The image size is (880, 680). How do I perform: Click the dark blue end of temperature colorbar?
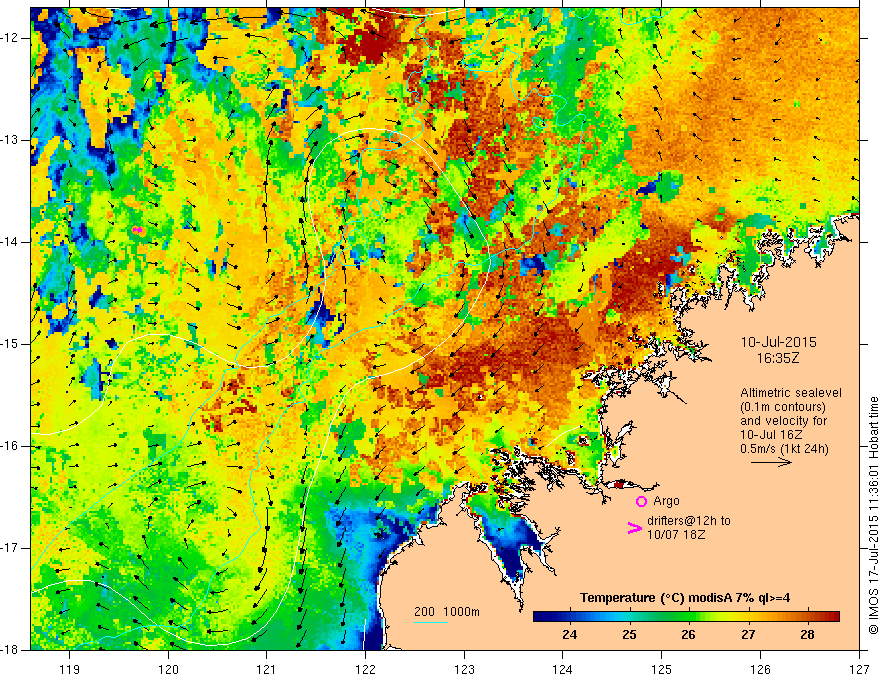[x=542, y=616]
